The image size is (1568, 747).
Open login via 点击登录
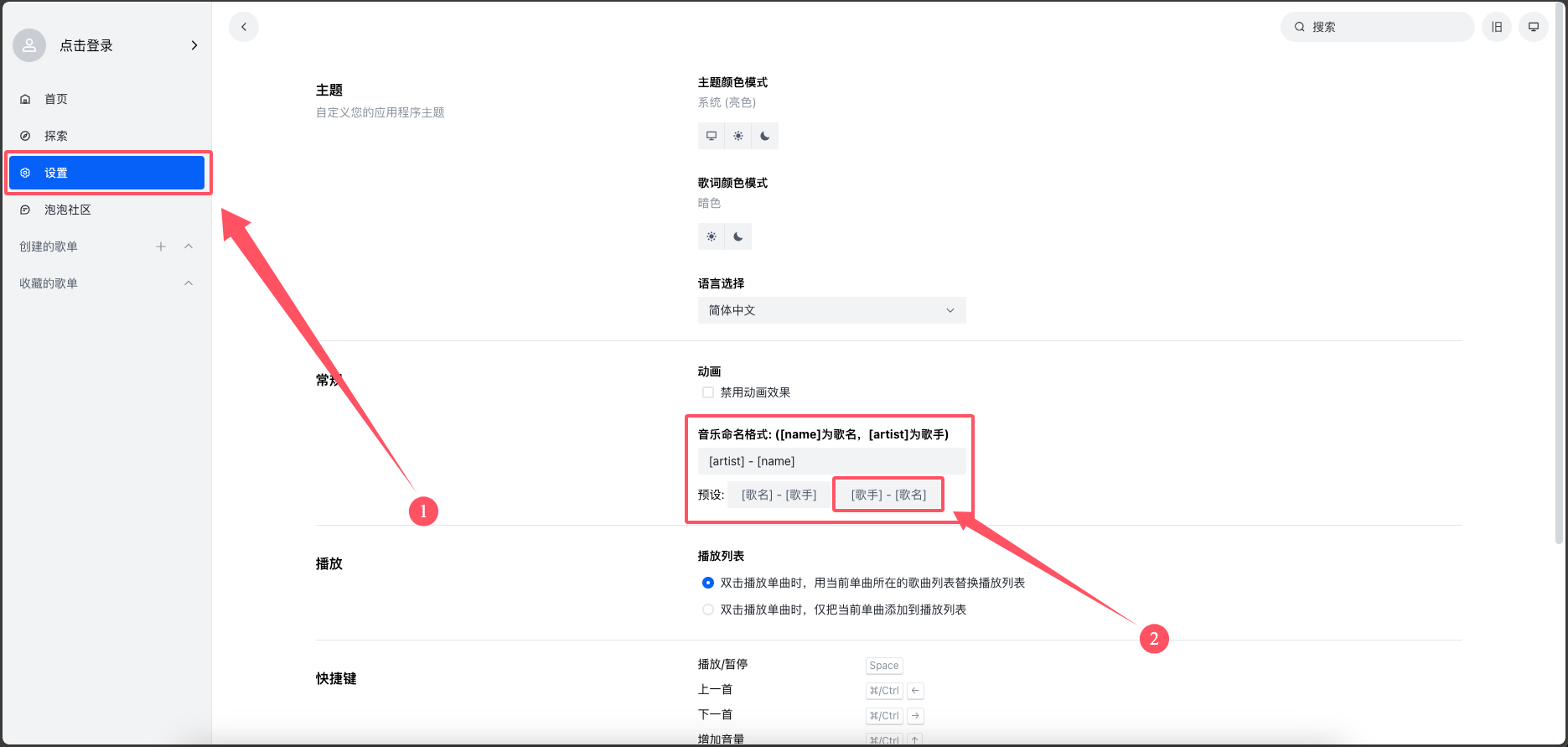86,45
